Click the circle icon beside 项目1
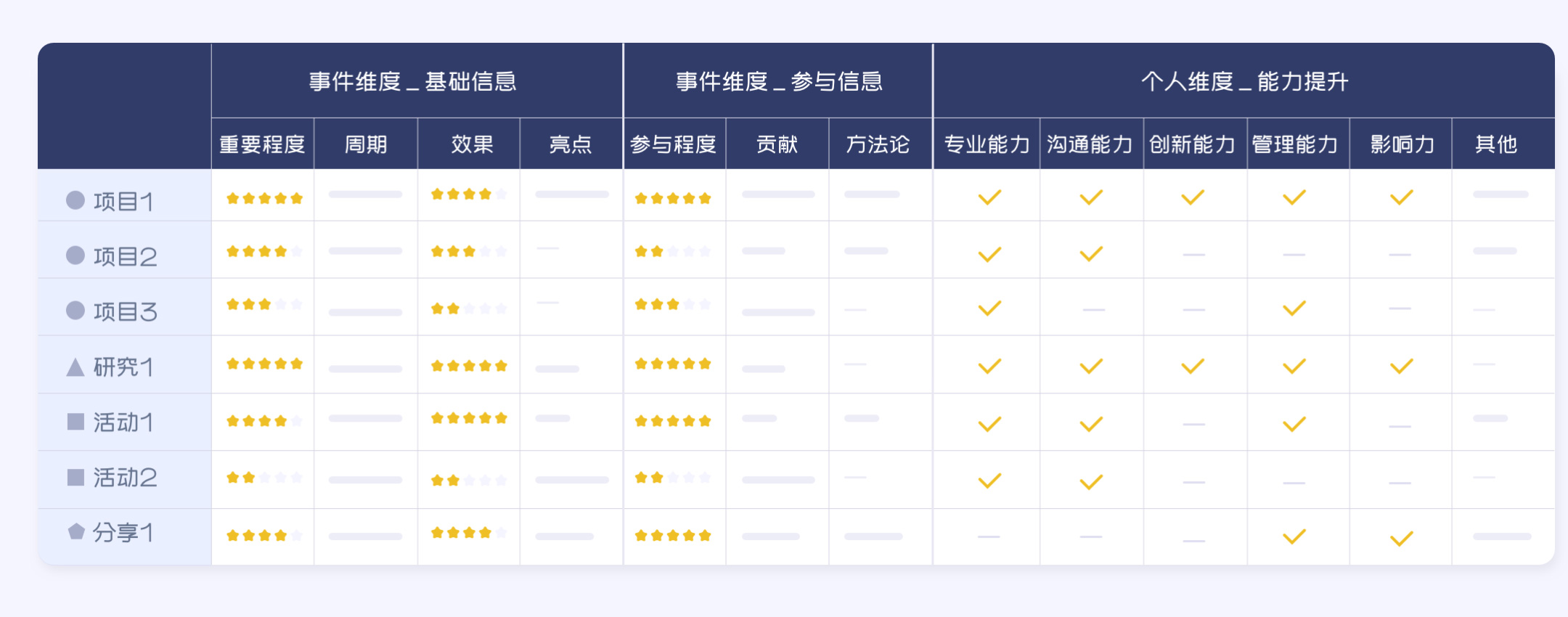1568x617 pixels. (75, 200)
